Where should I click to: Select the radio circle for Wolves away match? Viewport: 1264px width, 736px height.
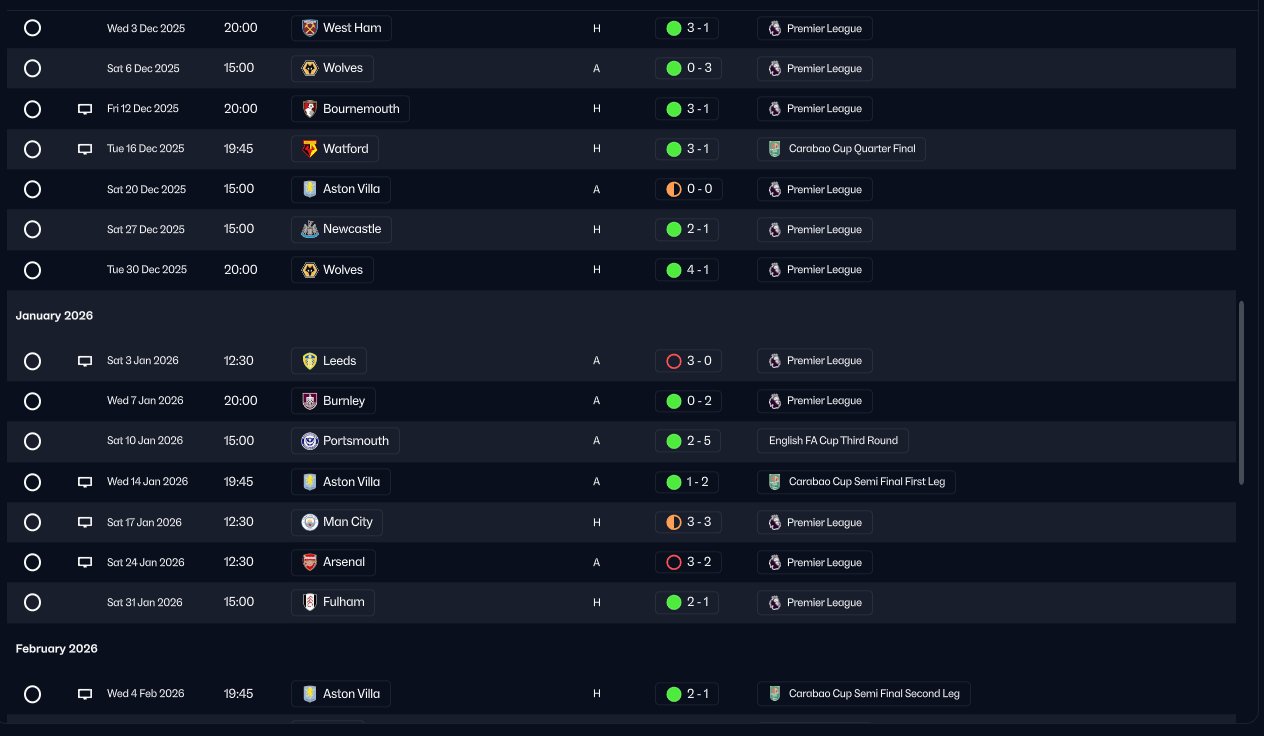coord(32,68)
